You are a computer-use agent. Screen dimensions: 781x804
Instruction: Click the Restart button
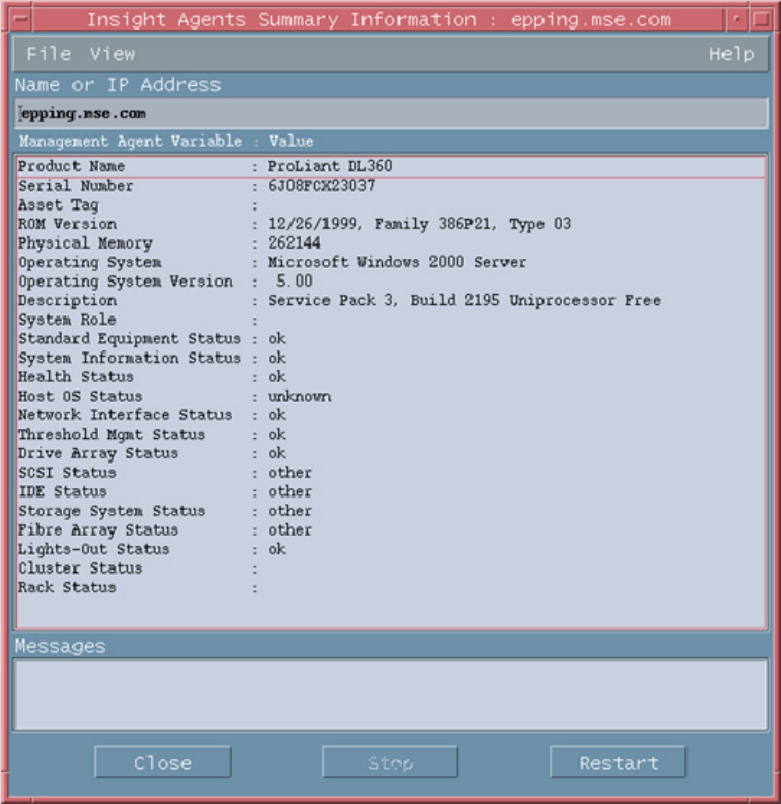618,762
